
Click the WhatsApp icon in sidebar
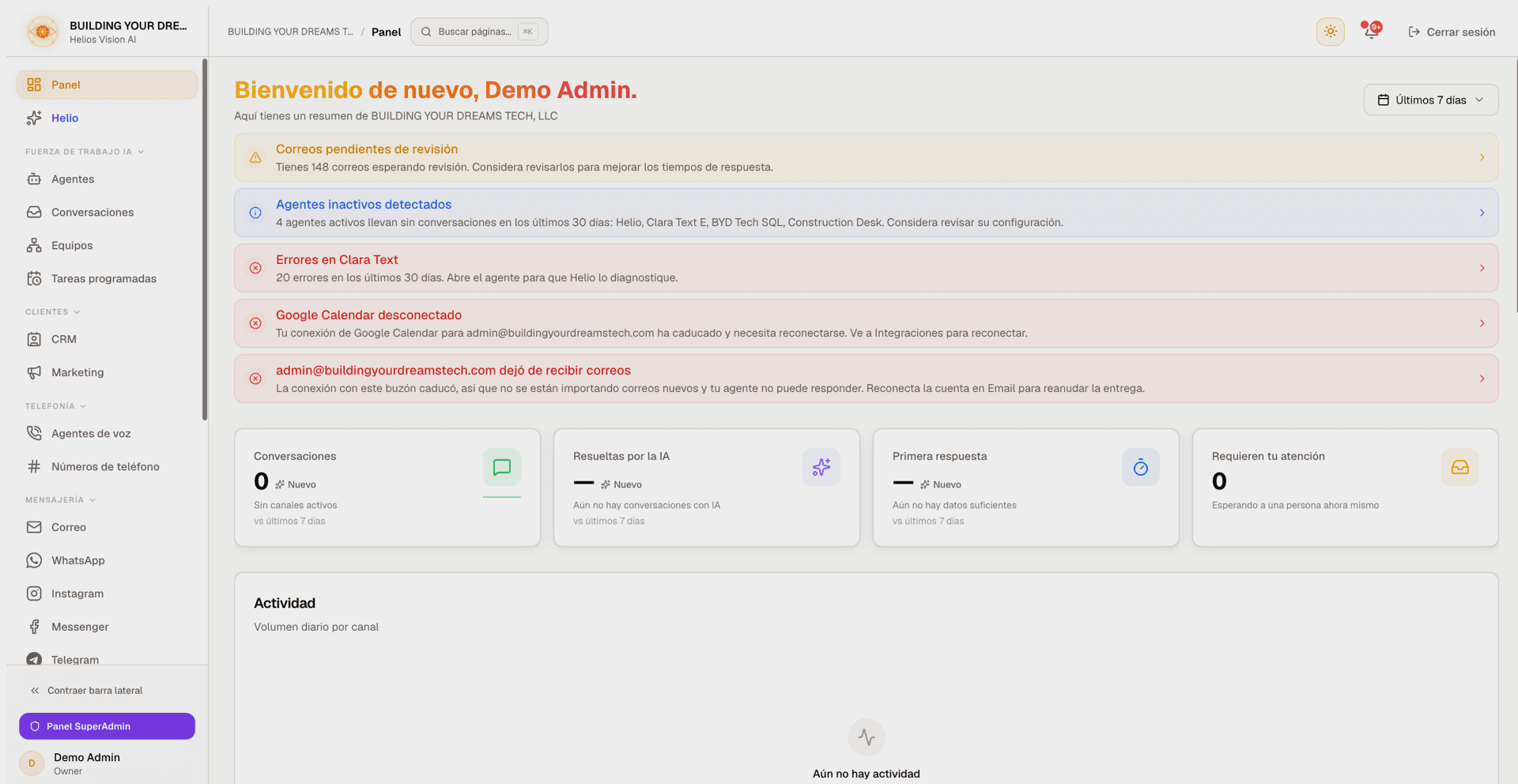coord(34,560)
